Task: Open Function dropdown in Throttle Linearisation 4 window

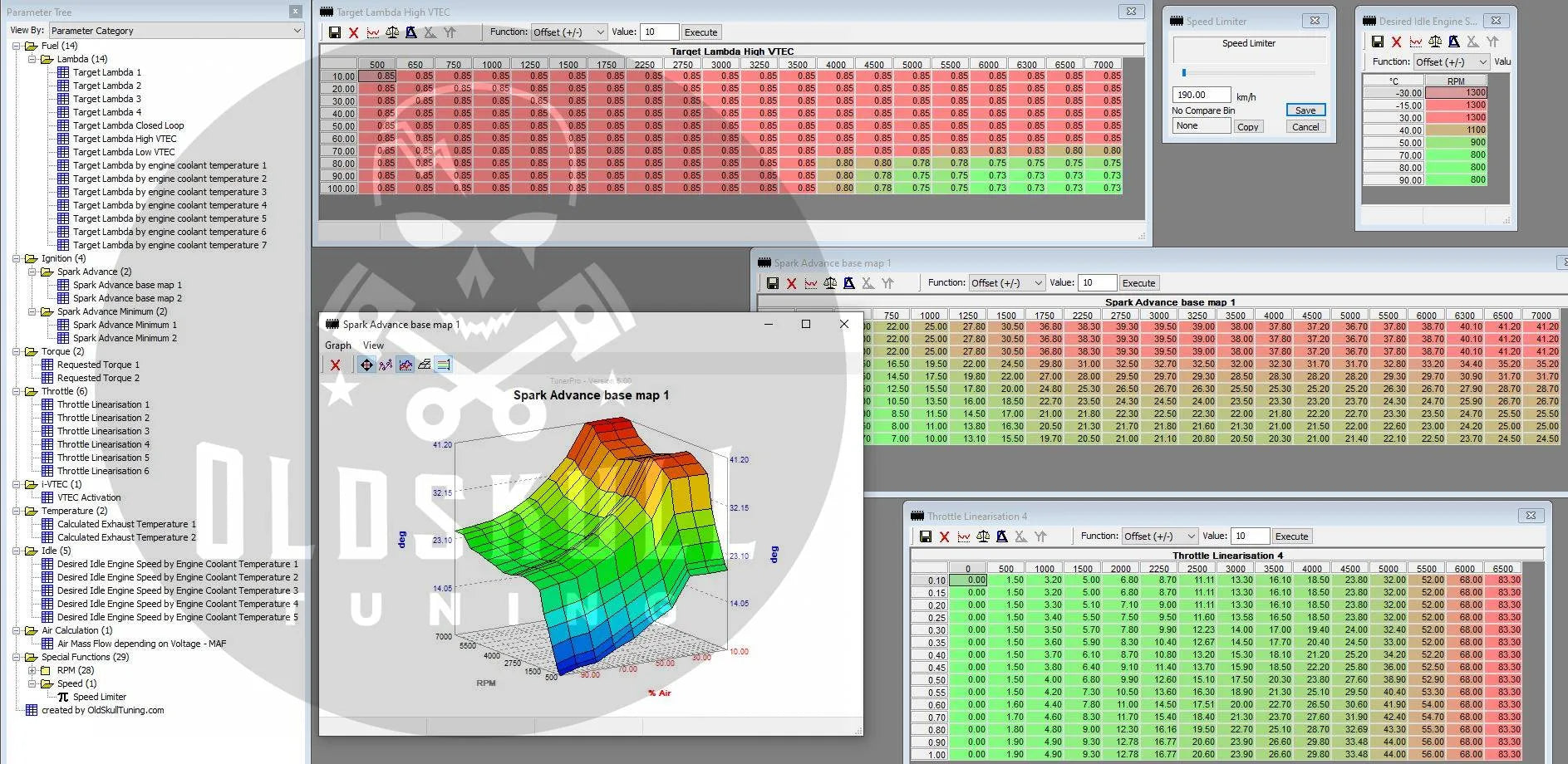Action: pos(1159,536)
